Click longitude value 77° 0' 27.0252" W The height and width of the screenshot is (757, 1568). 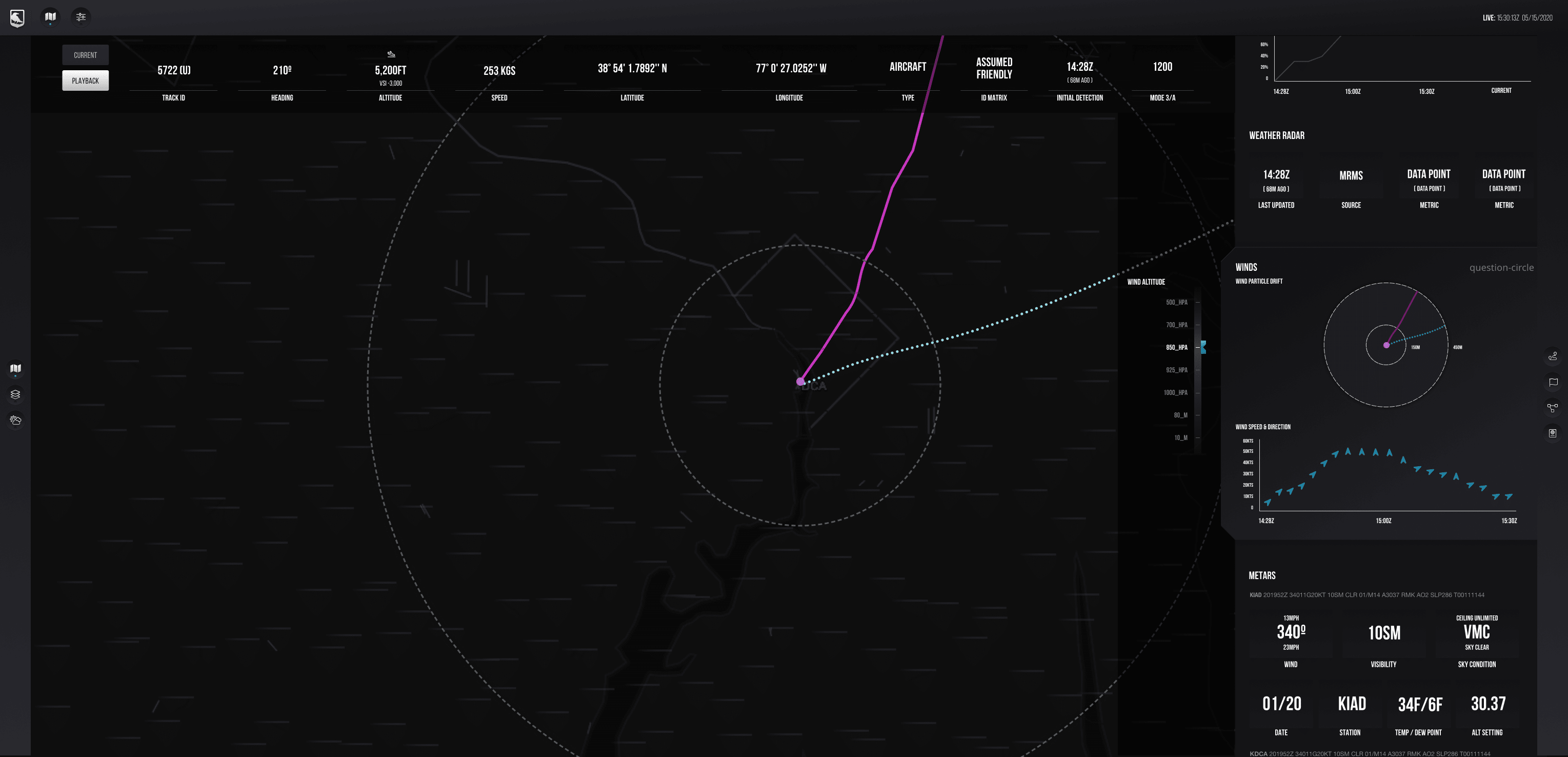point(791,68)
